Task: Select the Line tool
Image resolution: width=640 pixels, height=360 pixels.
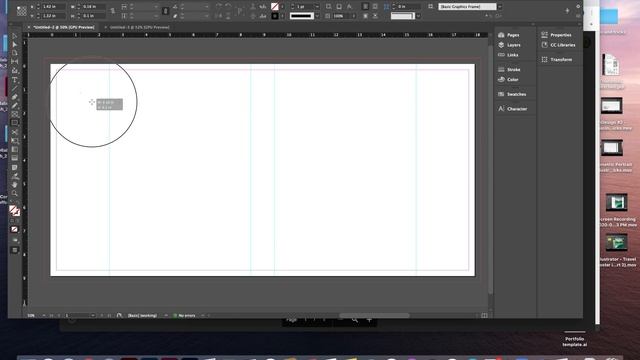Action: tap(15, 89)
